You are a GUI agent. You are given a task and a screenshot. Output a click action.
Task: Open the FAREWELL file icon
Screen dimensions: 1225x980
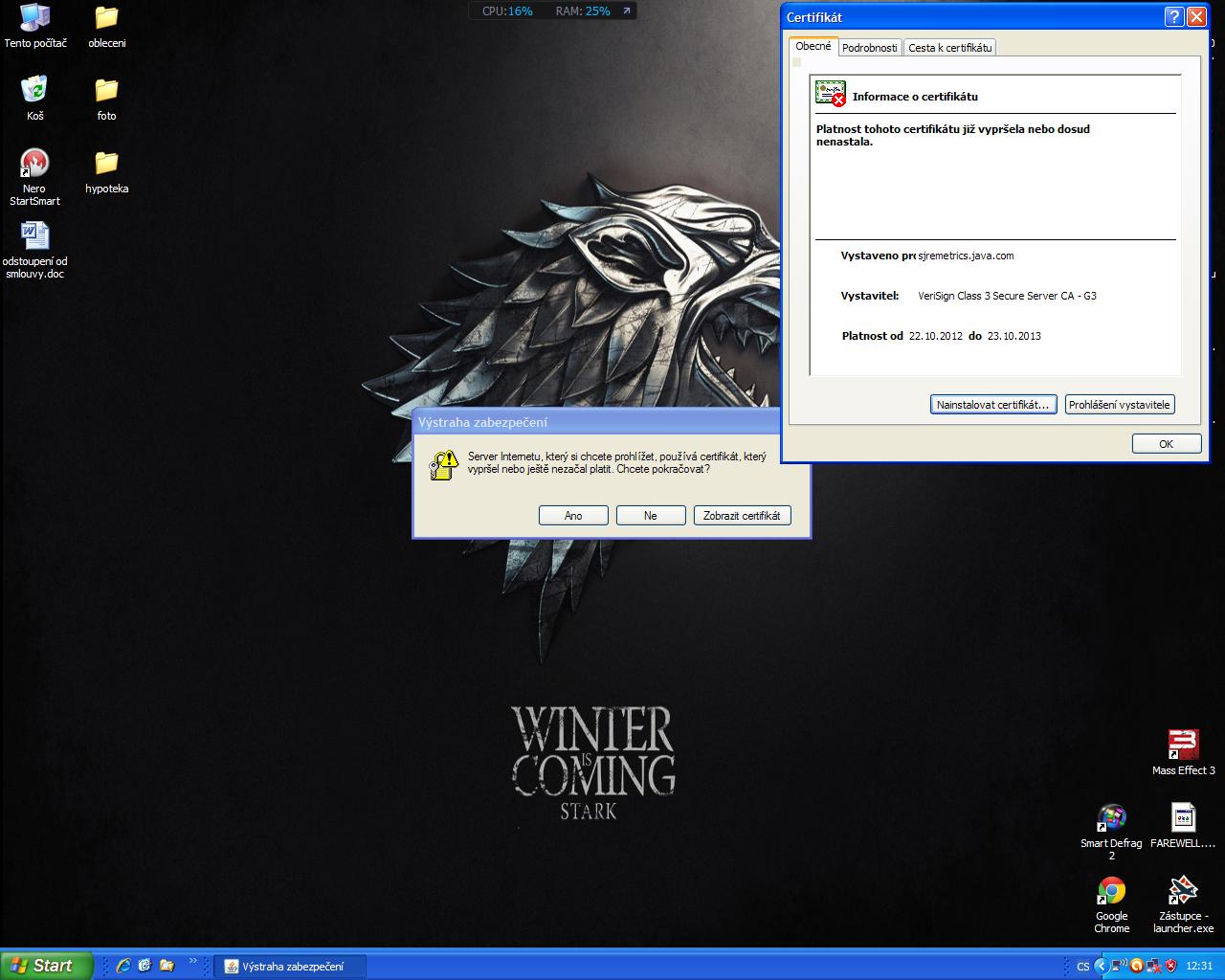pyautogui.click(x=1184, y=826)
